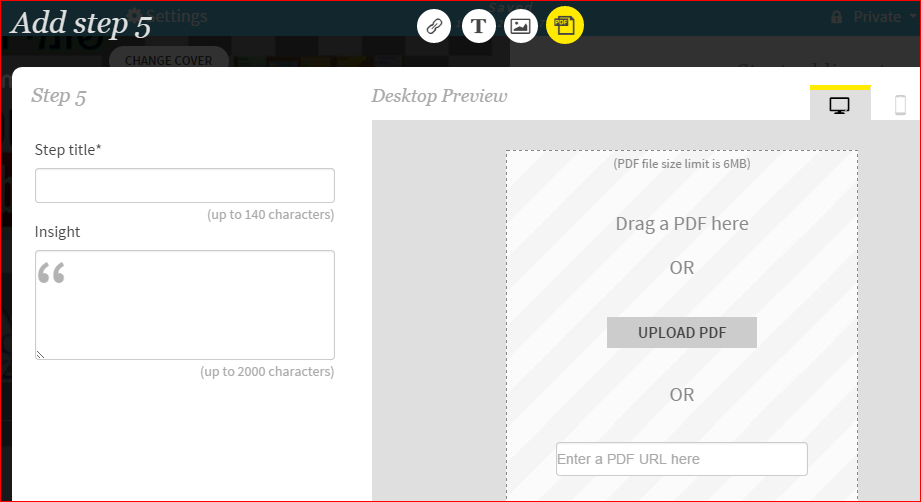Click the 'Insight' field label
The height and width of the screenshot is (502, 921).
pyautogui.click(x=57, y=232)
